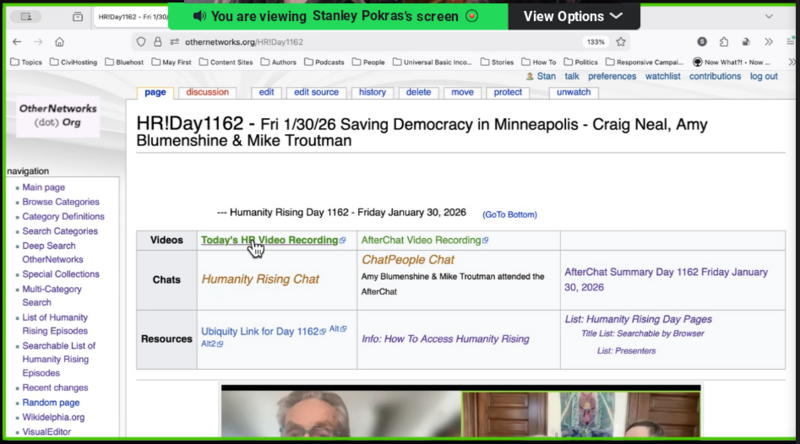800x444 pixels.
Task: Open the Politics bookmark folder
Action: (x=581, y=62)
